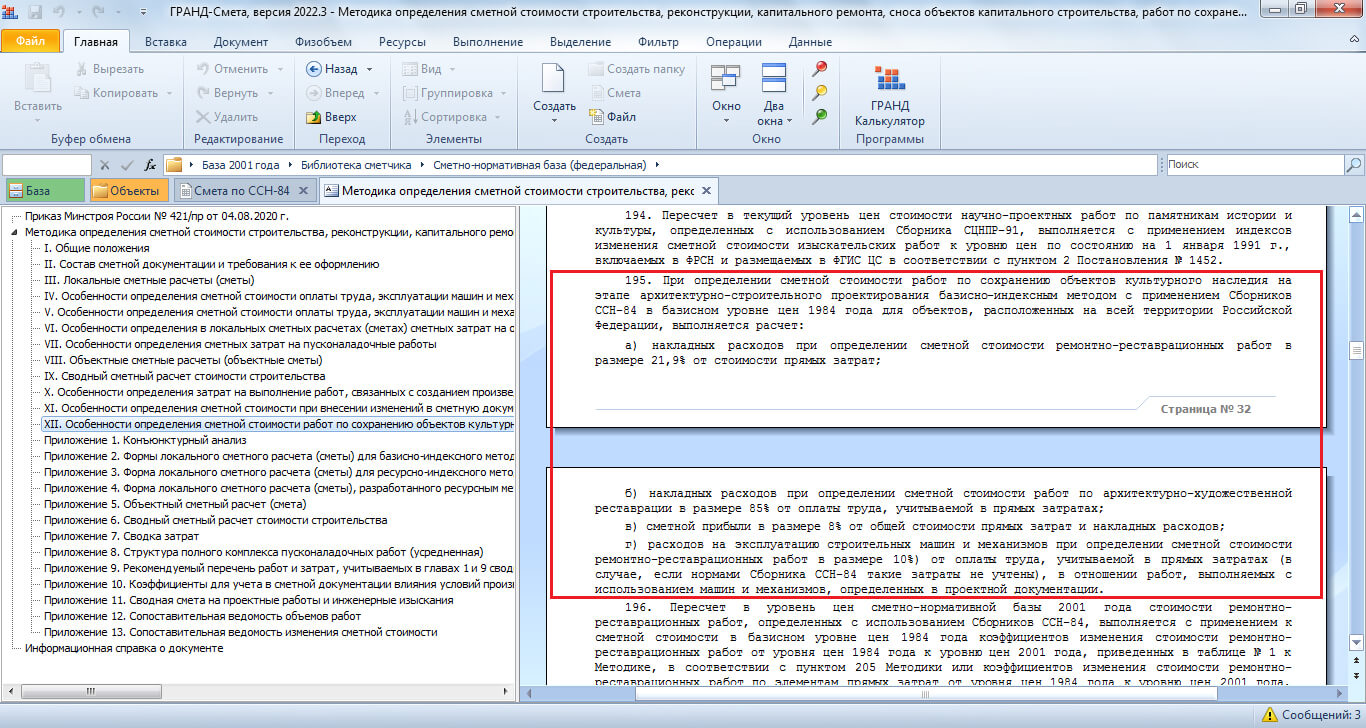The image size is (1366, 728).
Task: Expand the arrow after База 2001 года
Action: (x=289, y=165)
